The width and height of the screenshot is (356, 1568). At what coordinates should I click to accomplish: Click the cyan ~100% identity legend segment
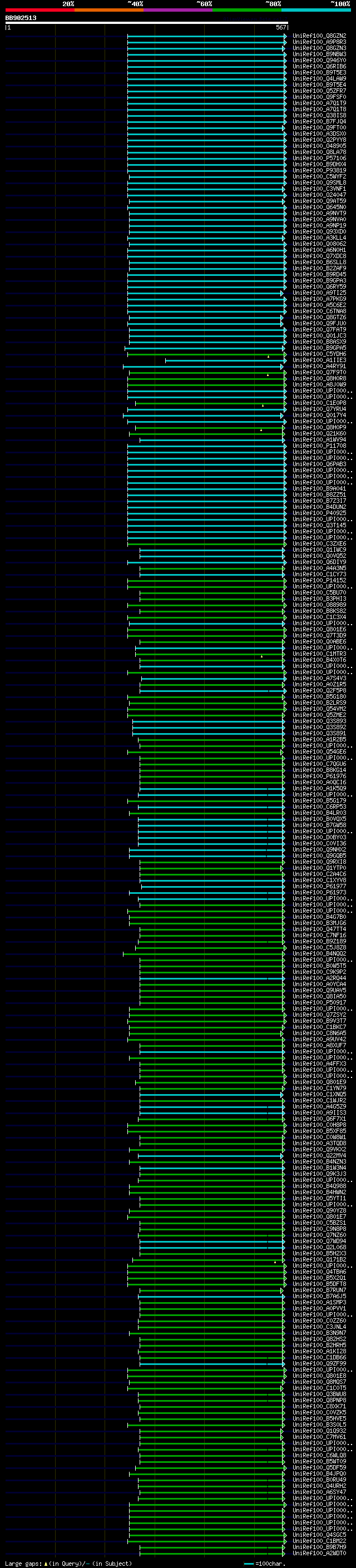[x=317, y=10]
